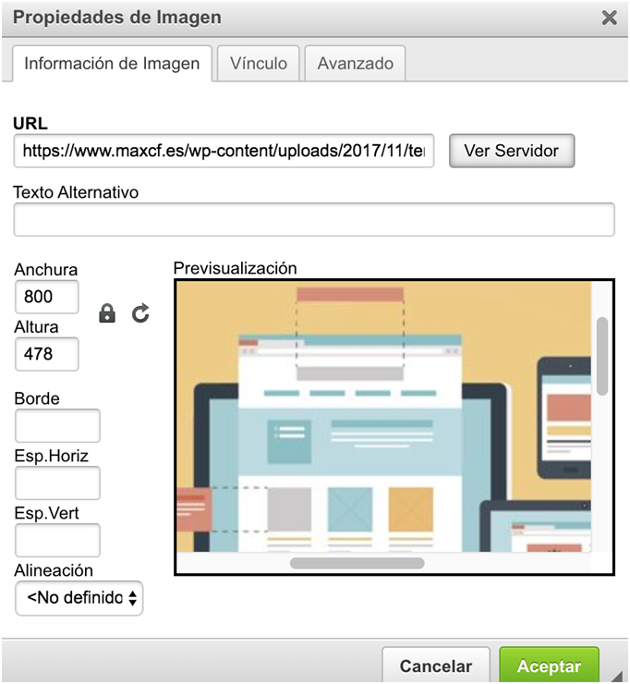Click the Cancelar button

coord(436,666)
